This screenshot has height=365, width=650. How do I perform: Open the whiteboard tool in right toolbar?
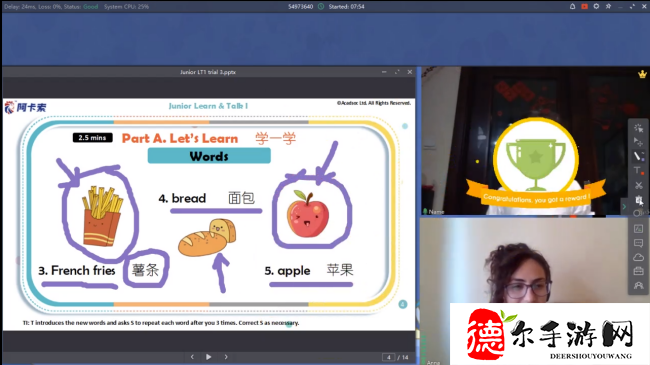(x=638, y=229)
